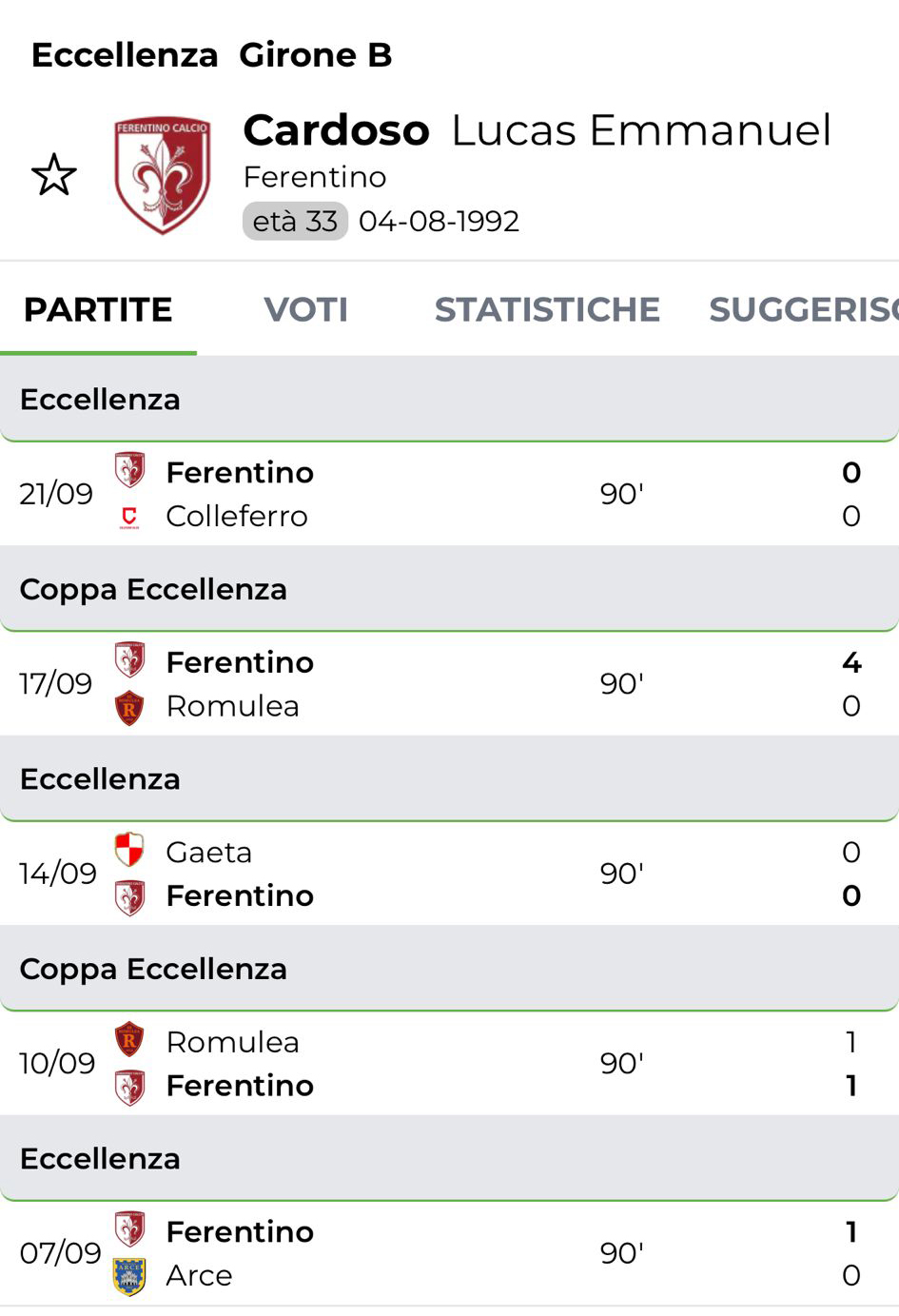Click the first Coppa Eccellenza section header
This screenshot has width=899, height=1316.
[153, 590]
